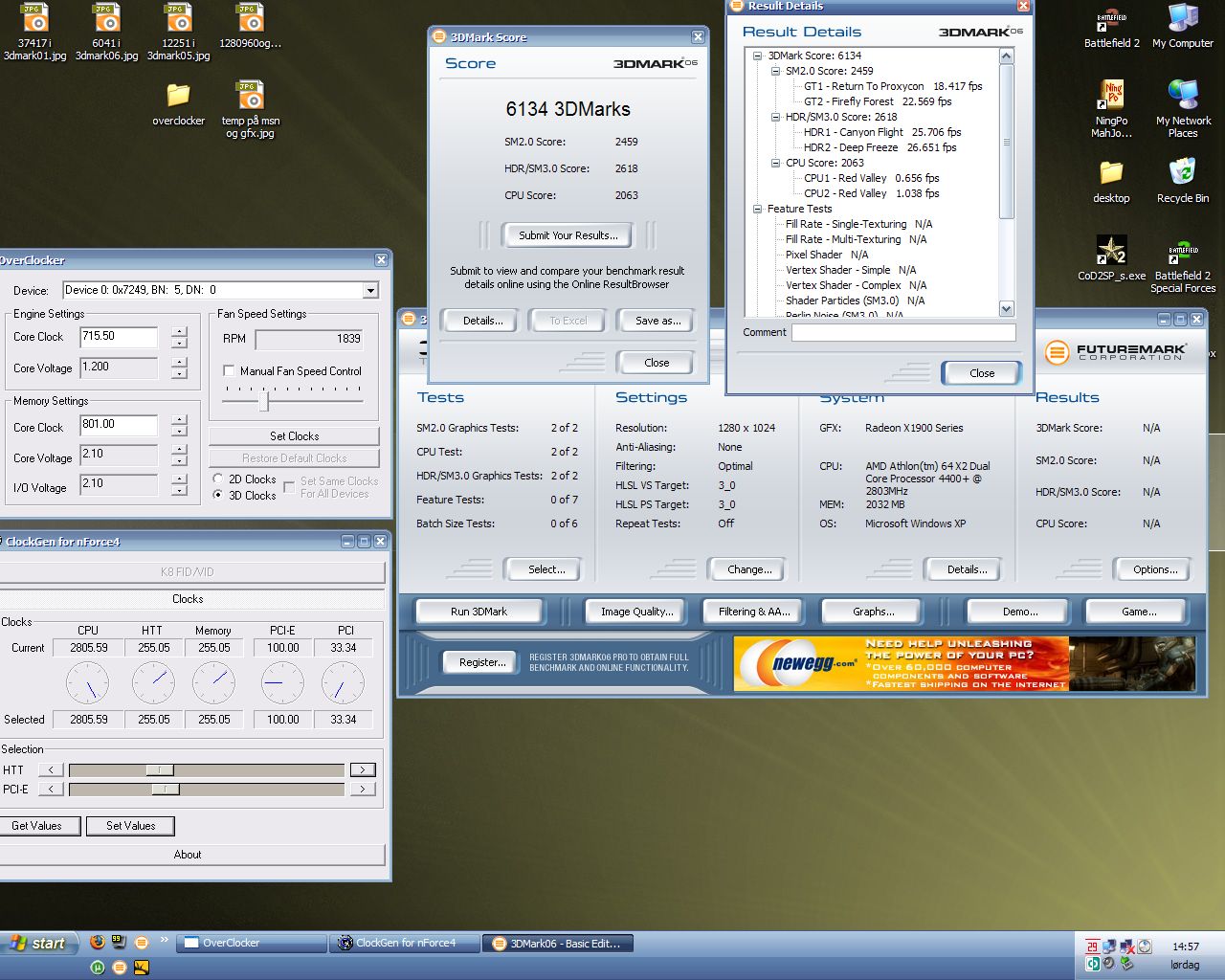The width and height of the screenshot is (1225, 980).
Task: Click the Firefox quick launch icon
Action: pyautogui.click(x=97, y=943)
